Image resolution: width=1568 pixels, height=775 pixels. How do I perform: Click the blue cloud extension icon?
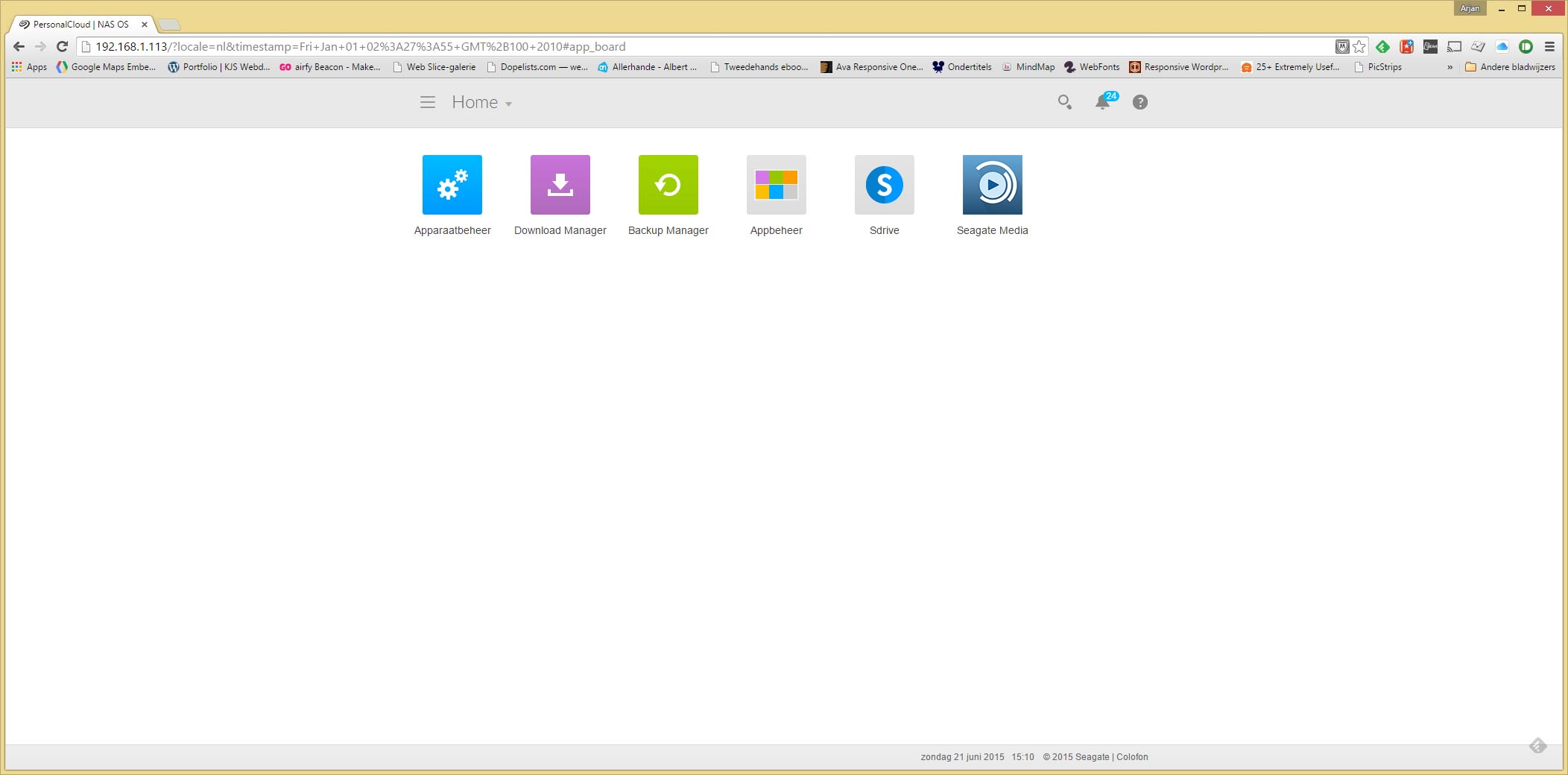tap(1502, 46)
